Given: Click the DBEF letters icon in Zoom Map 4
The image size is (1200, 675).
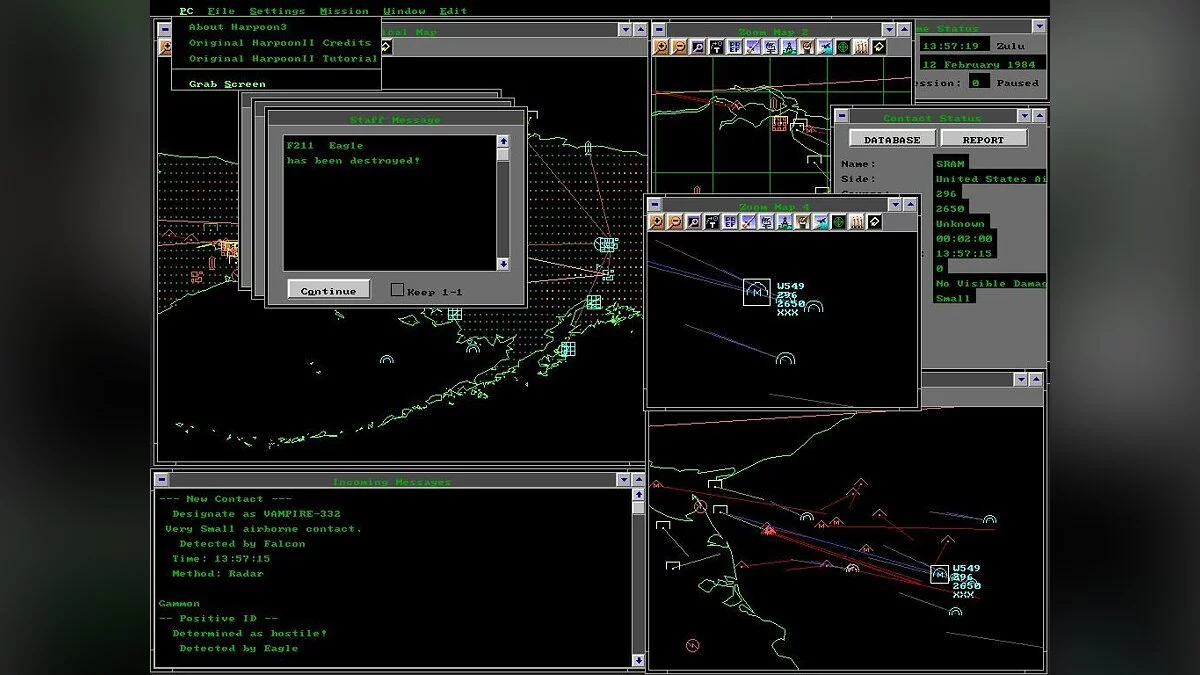Looking at the screenshot, I should (730, 222).
